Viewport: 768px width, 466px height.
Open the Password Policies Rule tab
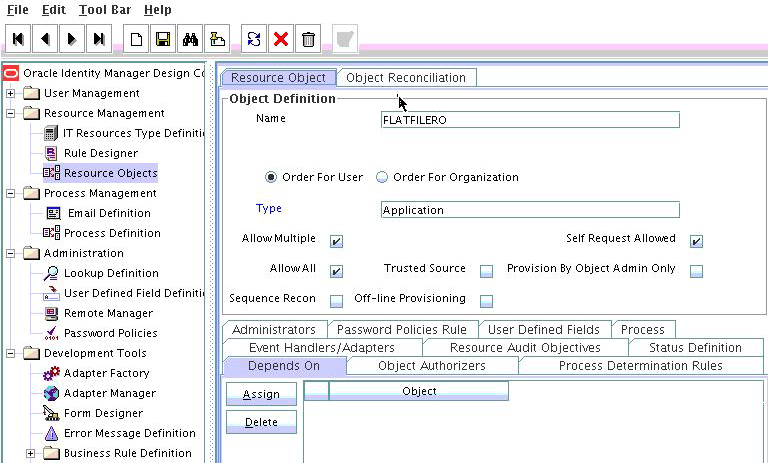(402, 329)
